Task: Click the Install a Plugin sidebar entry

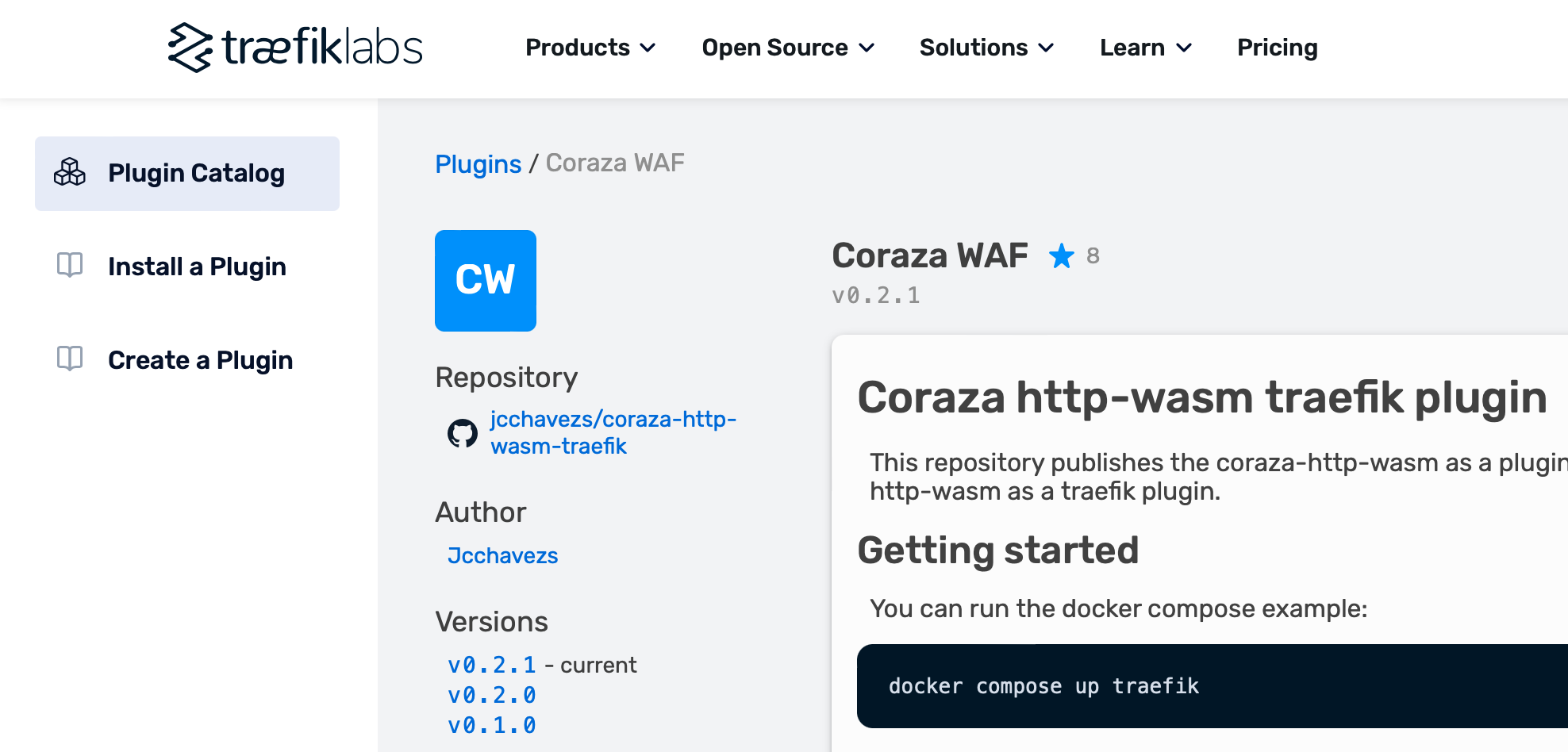Action: [x=197, y=266]
